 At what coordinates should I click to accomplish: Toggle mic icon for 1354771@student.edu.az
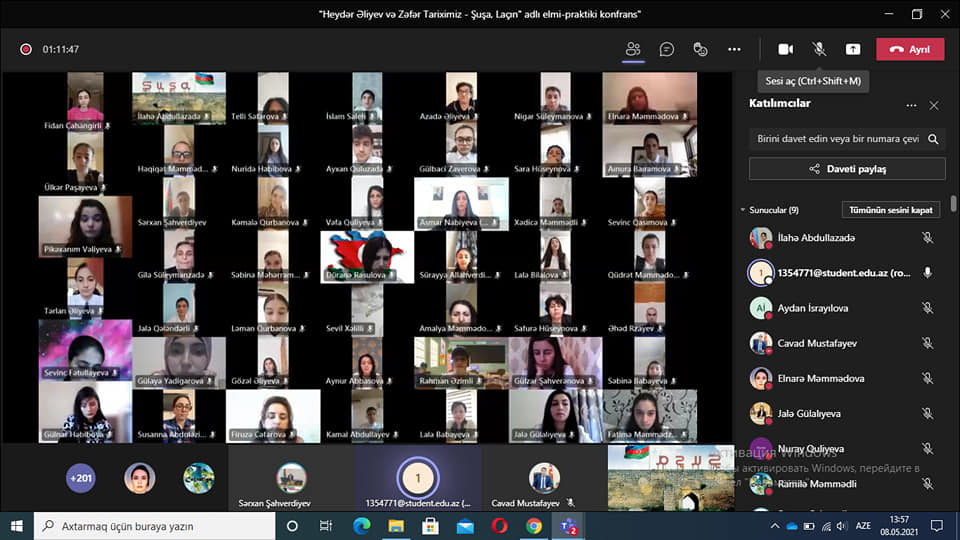tap(928, 273)
